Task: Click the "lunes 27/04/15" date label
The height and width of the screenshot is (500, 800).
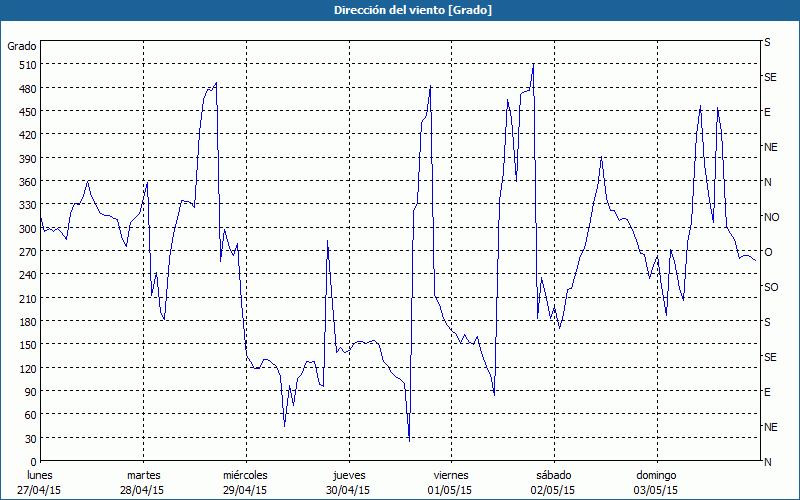Action: click(x=42, y=483)
